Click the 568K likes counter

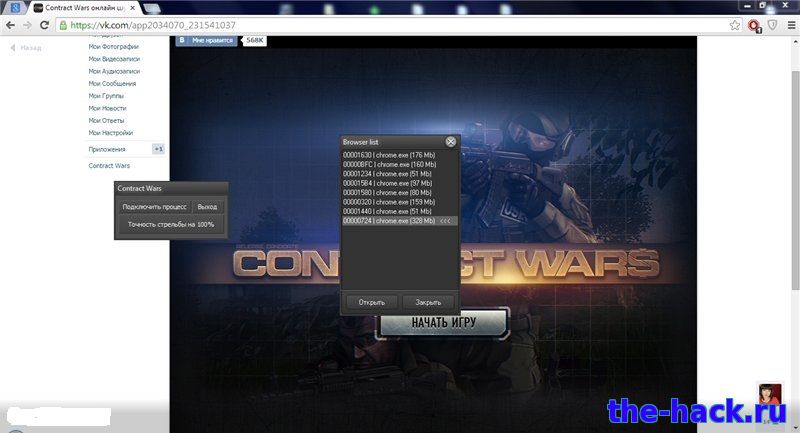(x=255, y=40)
